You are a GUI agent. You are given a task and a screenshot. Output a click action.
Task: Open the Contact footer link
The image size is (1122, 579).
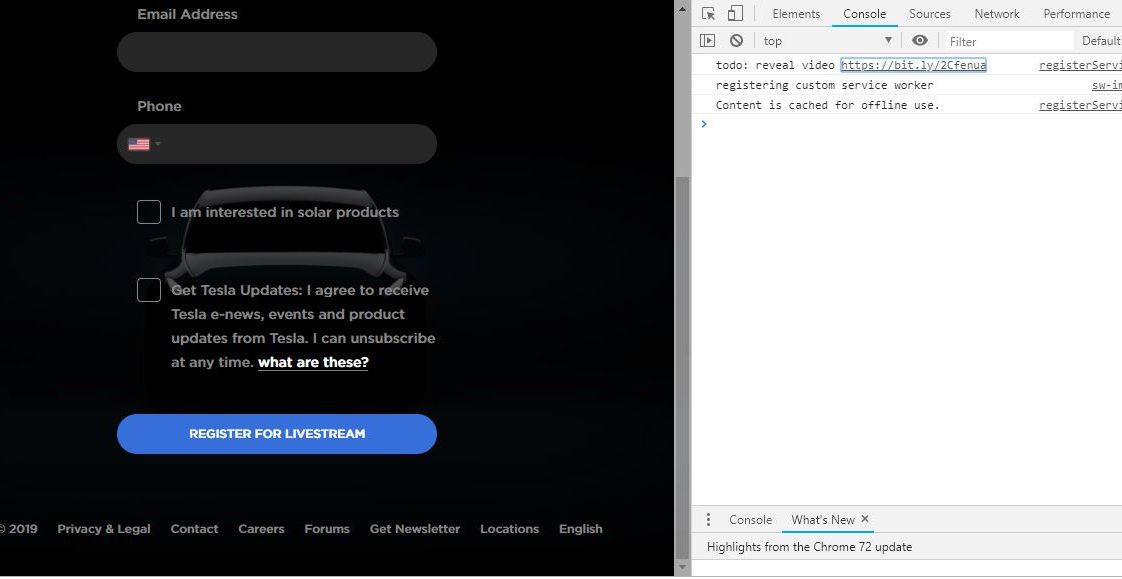(194, 529)
